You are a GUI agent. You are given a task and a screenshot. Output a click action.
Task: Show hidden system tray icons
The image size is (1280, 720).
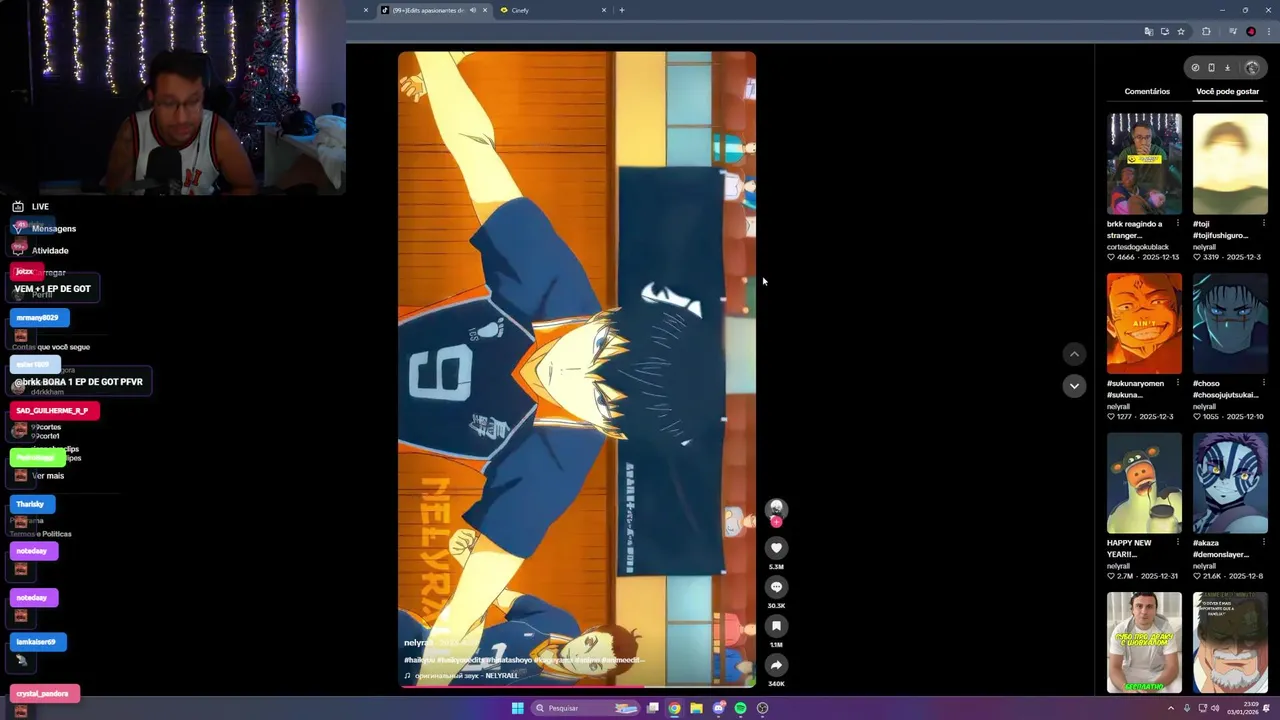tap(1171, 708)
